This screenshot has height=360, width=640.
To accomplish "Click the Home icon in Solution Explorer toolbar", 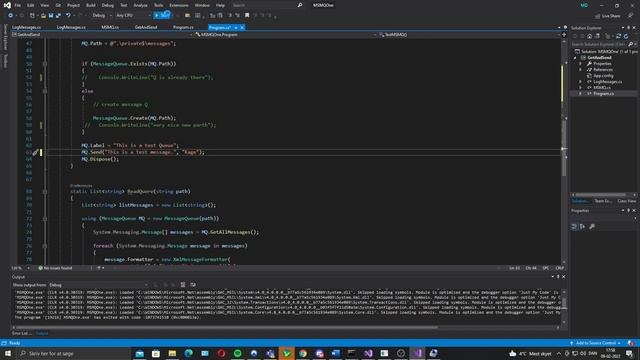I will (x=589, y=36).
